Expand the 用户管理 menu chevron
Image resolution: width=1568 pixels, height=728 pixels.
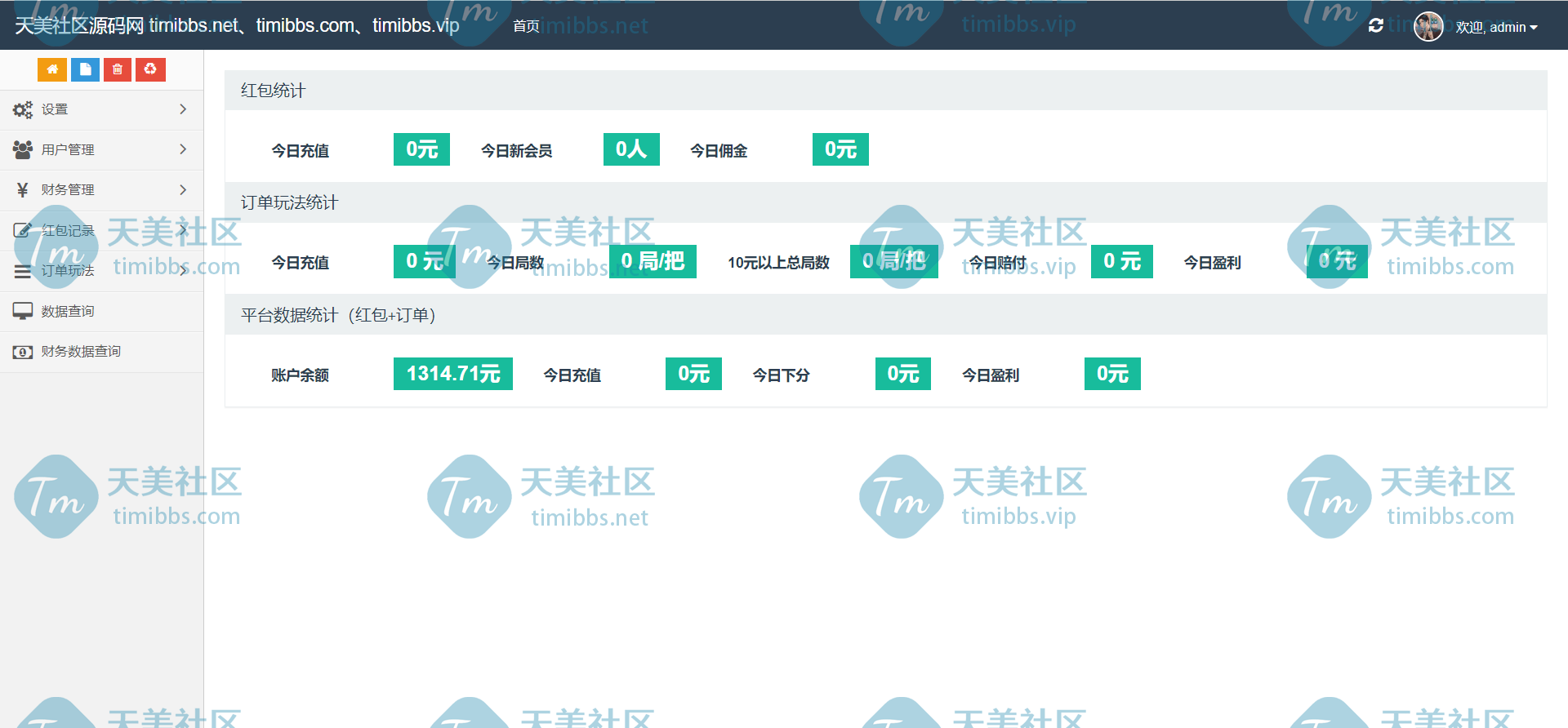(x=183, y=149)
